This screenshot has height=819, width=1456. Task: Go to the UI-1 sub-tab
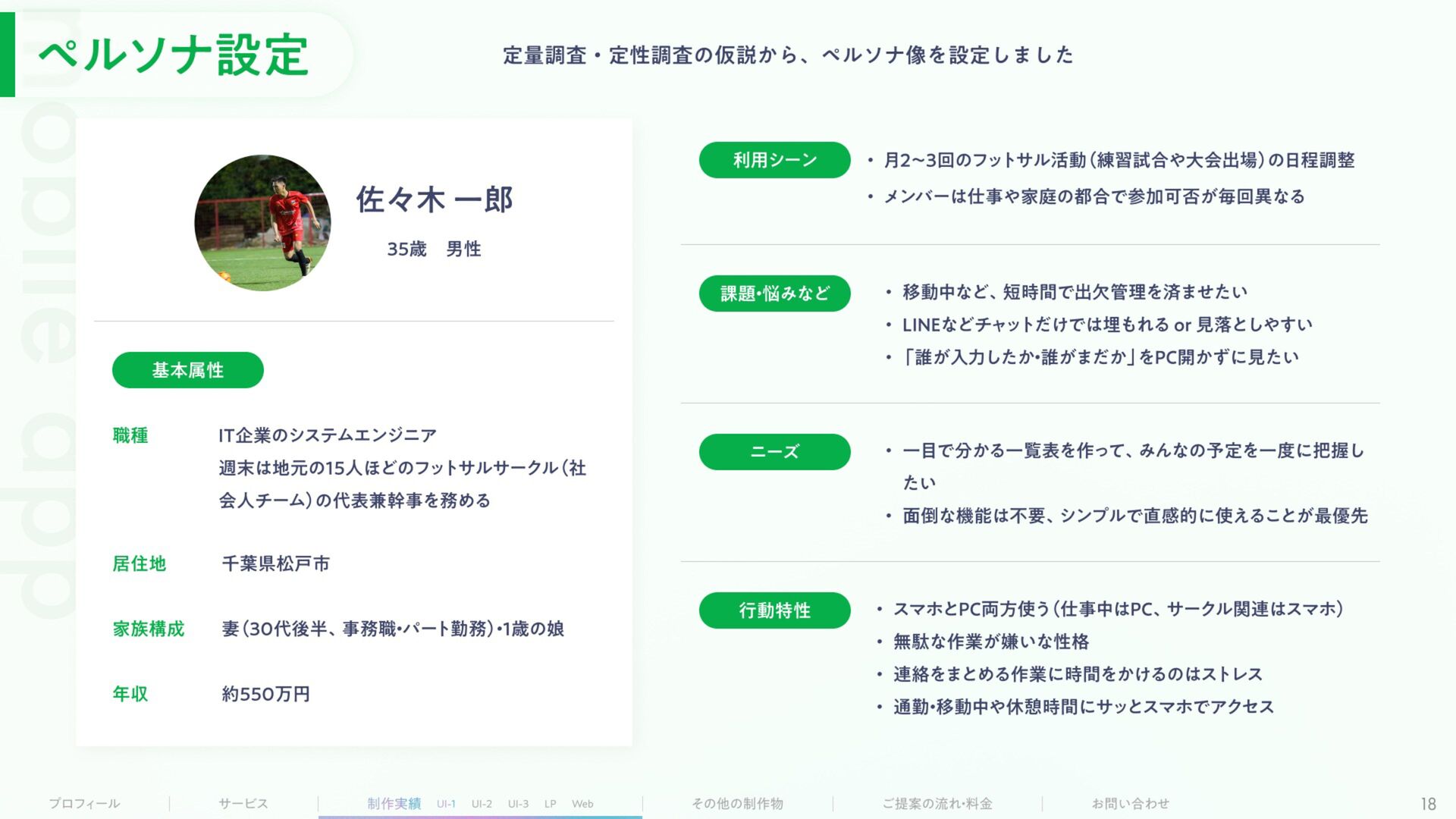pyautogui.click(x=446, y=804)
